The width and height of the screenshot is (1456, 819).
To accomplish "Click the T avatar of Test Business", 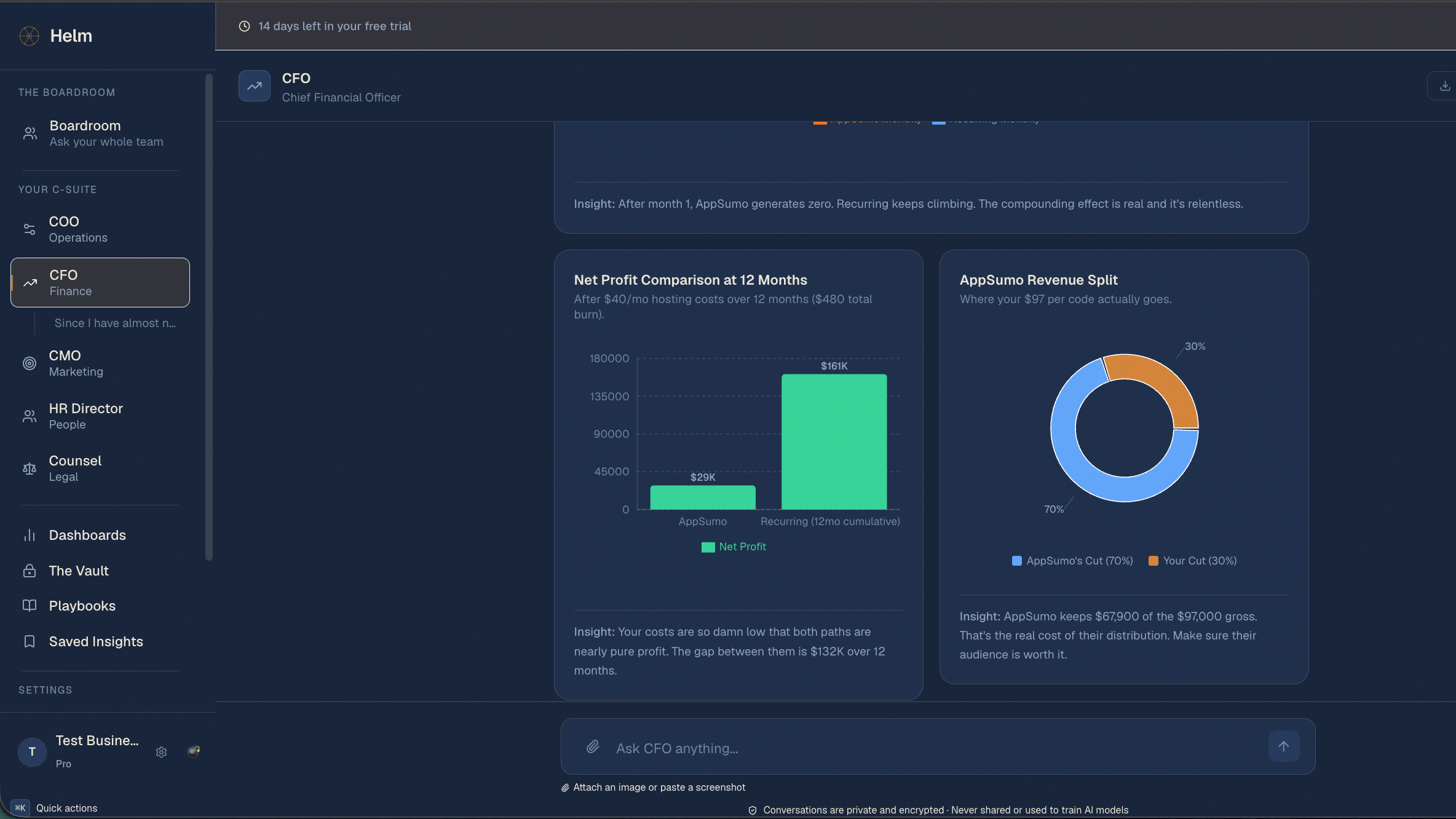I will [32, 752].
